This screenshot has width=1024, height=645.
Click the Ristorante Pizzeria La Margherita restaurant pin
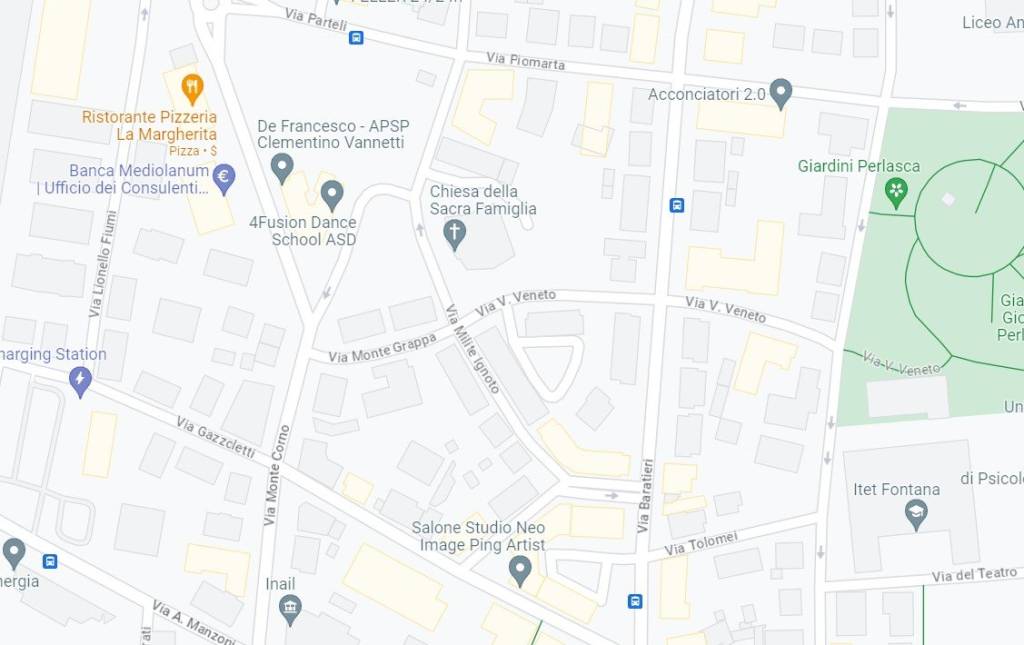point(192,89)
